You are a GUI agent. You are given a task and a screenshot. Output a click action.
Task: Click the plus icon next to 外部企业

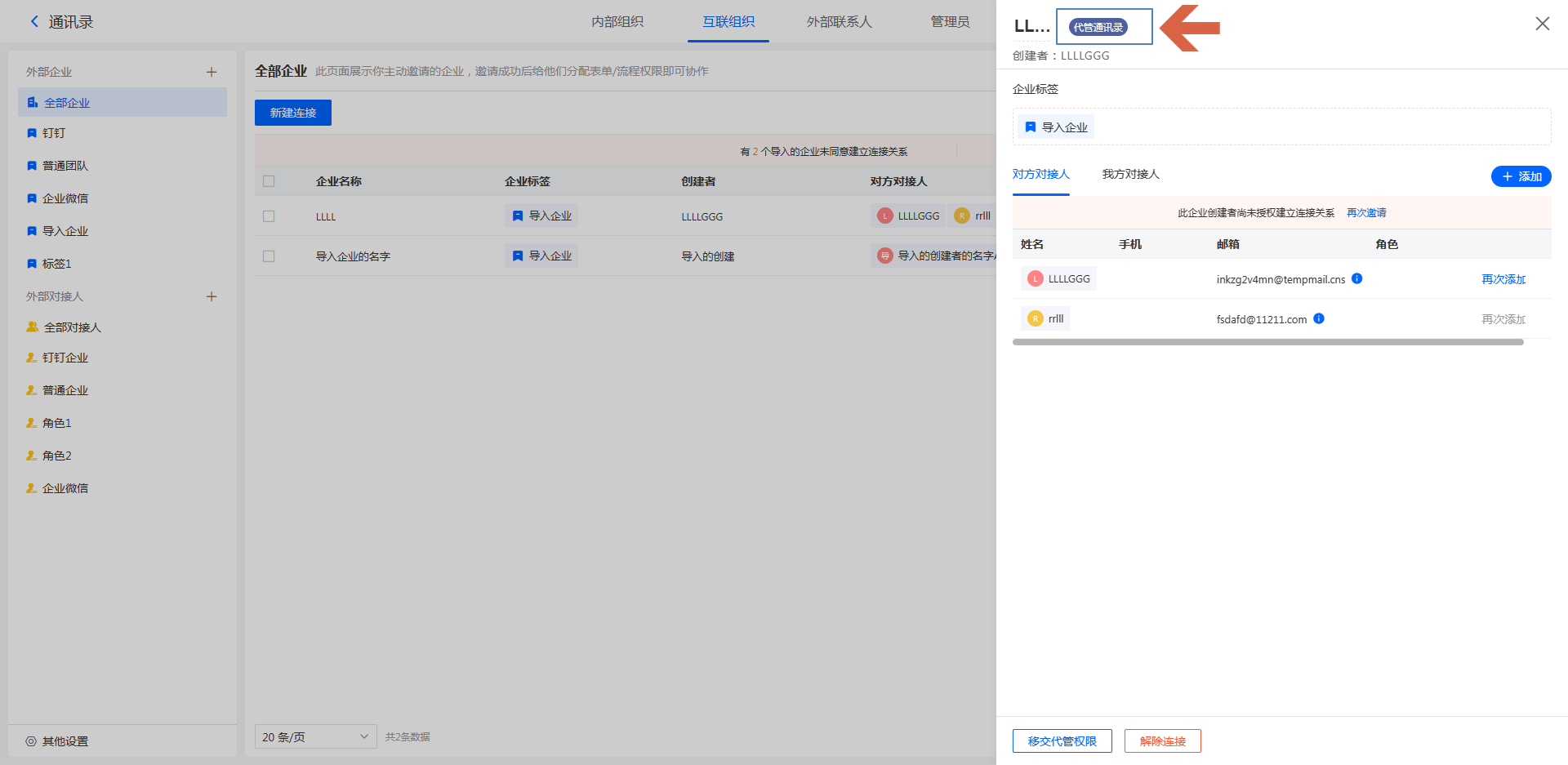click(x=212, y=72)
